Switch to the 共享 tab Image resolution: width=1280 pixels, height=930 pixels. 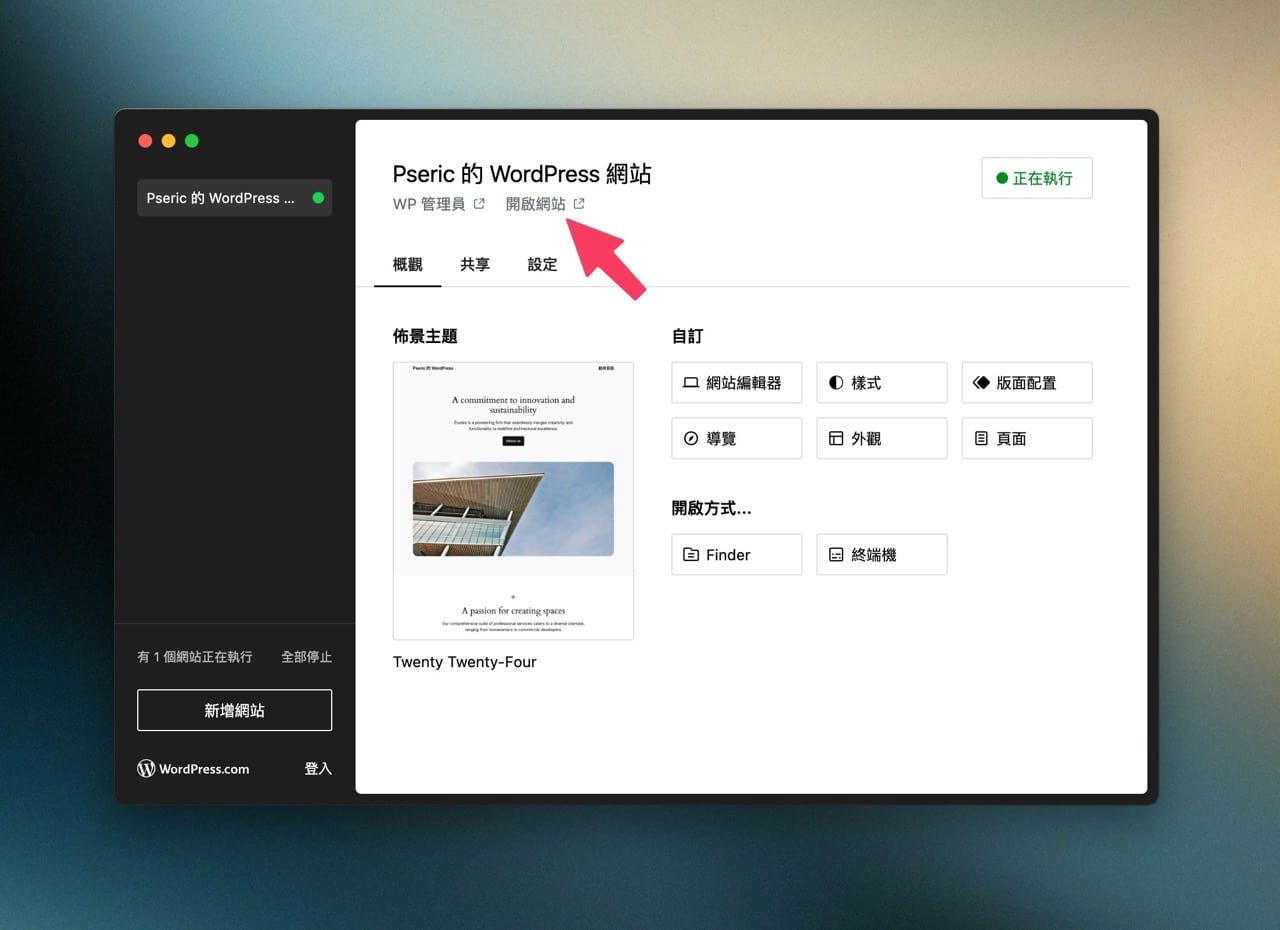tap(475, 265)
